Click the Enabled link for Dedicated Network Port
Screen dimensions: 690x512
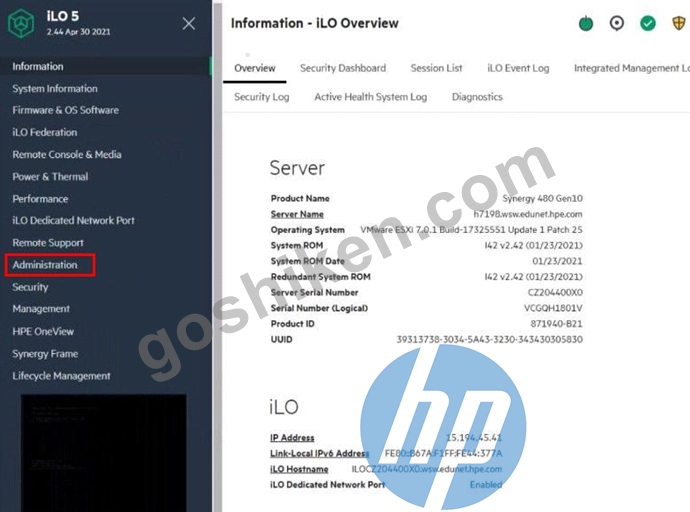click(x=486, y=485)
